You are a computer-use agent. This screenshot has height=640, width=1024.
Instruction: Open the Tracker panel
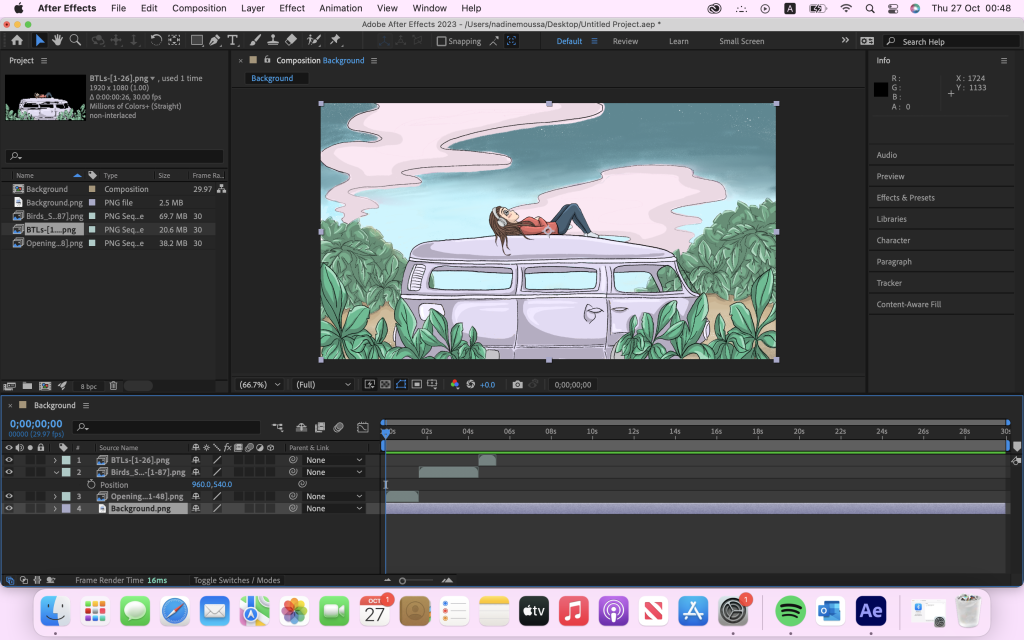(889, 283)
